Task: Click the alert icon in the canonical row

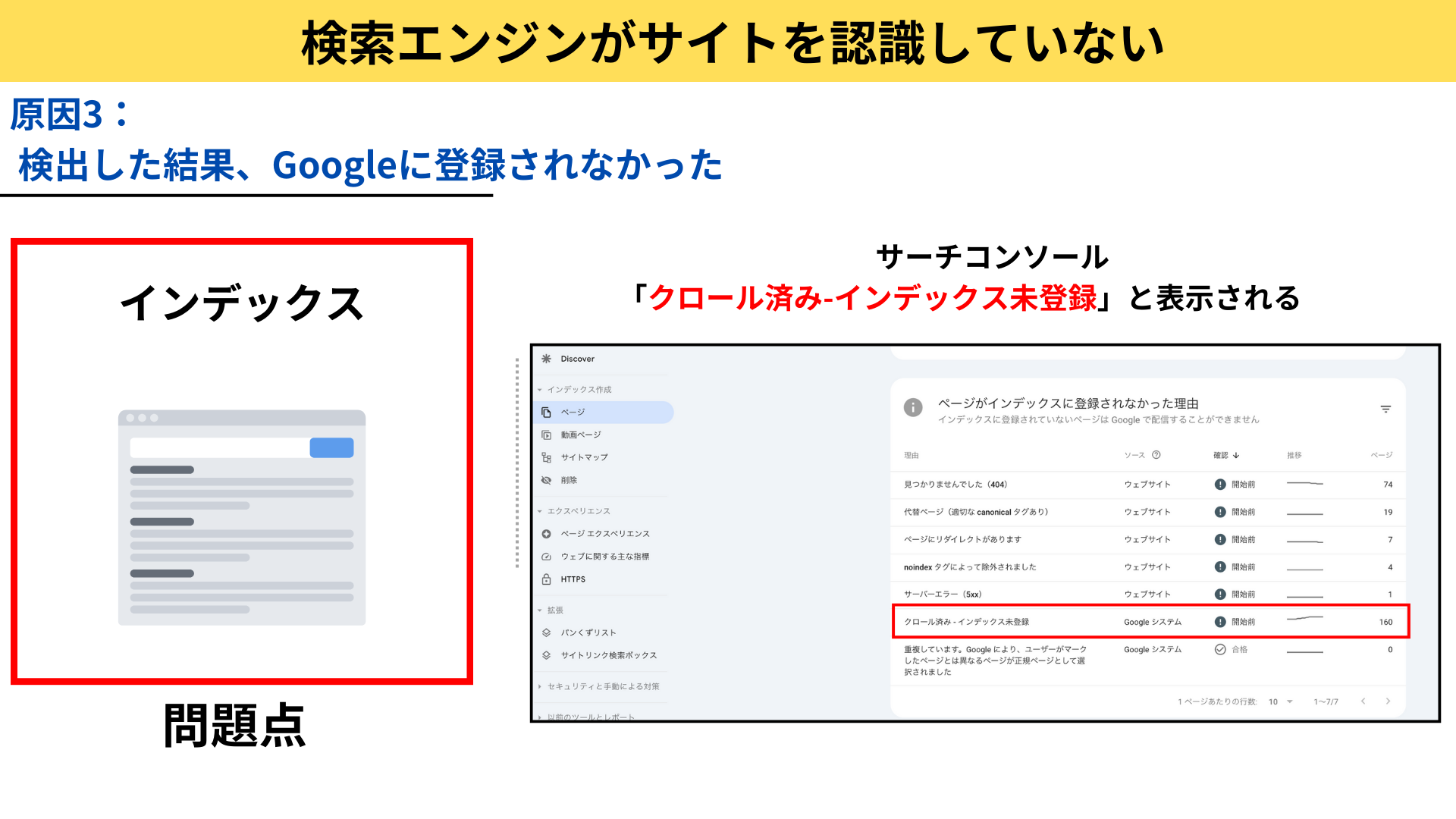Action: (x=1220, y=512)
